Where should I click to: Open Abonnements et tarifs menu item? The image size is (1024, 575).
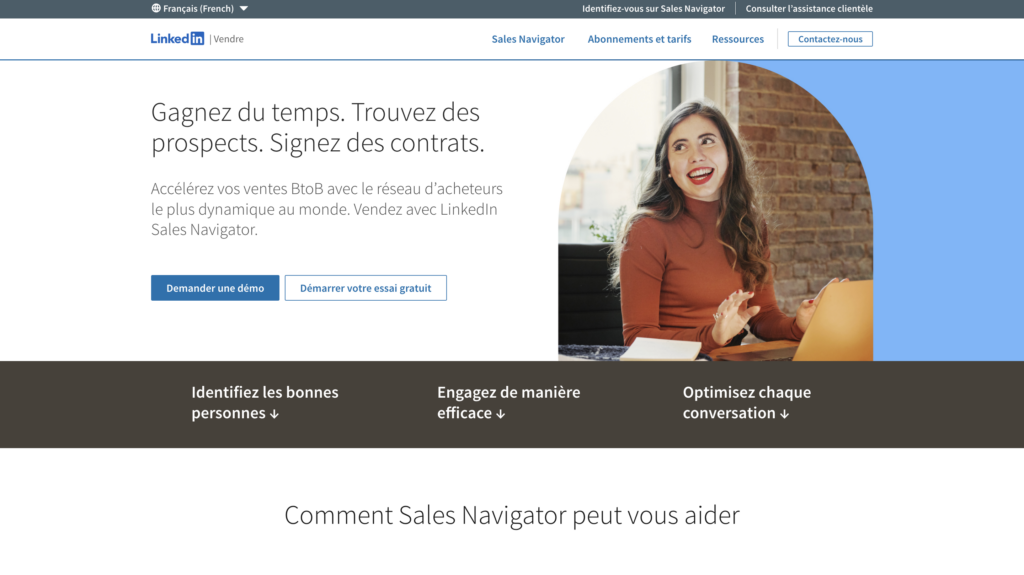point(639,39)
